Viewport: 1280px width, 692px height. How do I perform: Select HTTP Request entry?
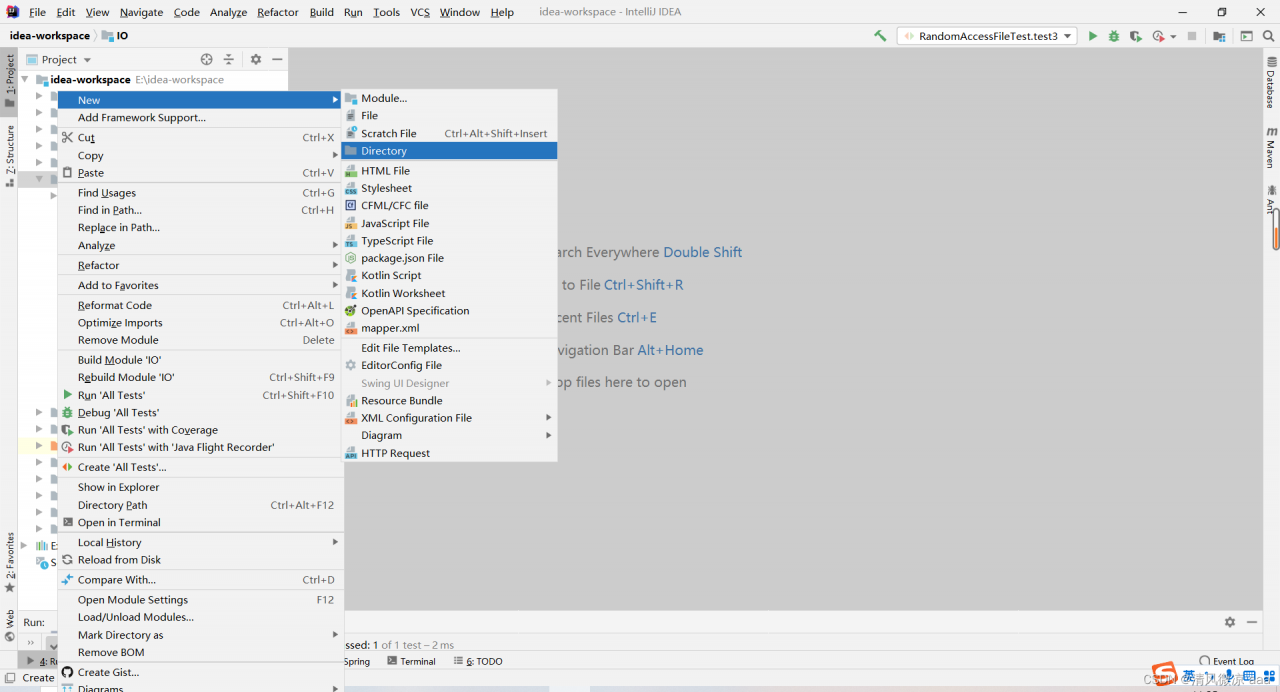point(449,454)
